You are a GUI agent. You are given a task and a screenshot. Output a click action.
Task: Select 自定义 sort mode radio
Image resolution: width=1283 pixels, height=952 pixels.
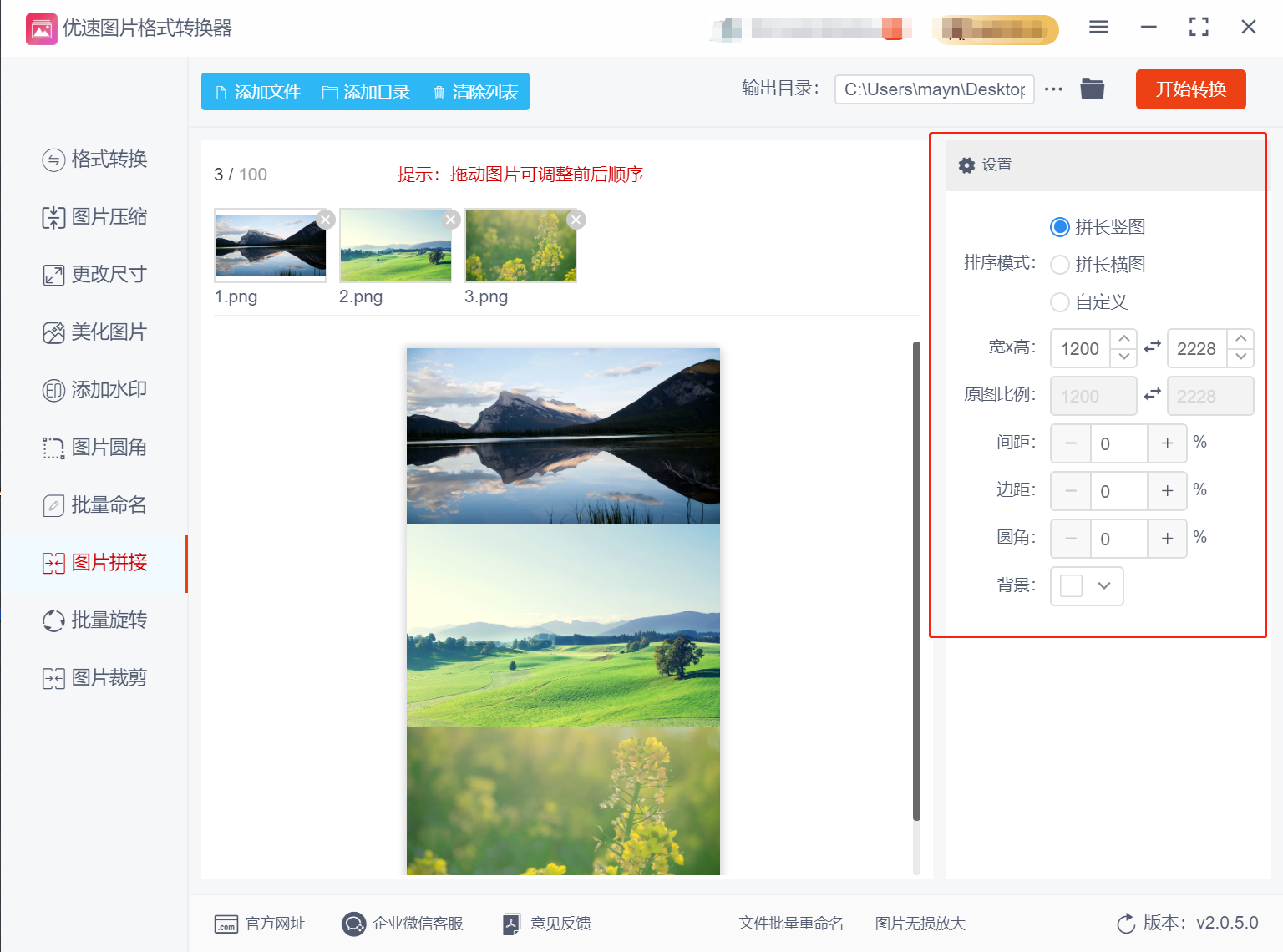[1060, 302]
